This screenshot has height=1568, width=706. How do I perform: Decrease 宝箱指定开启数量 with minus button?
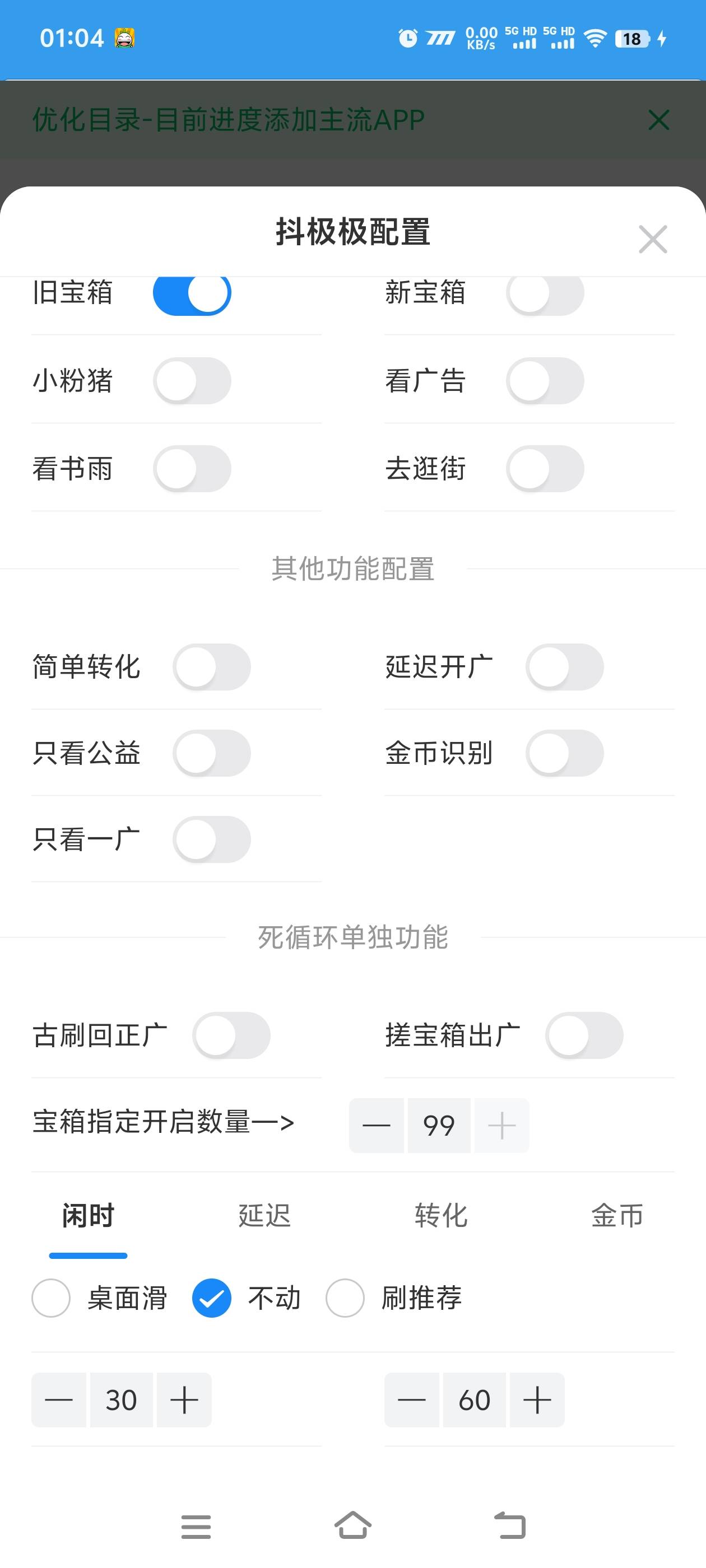coord(377,1126)
